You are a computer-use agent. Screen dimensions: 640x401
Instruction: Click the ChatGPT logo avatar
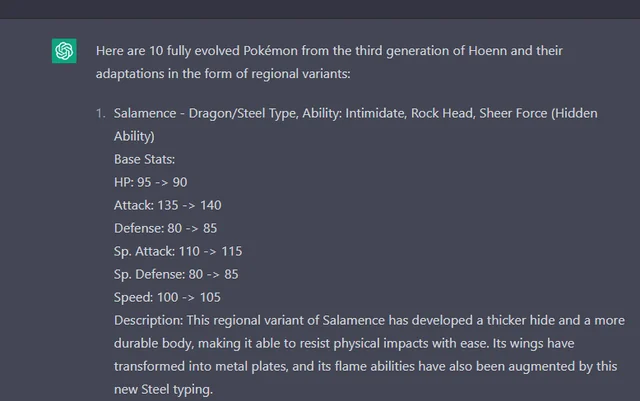click(x=65, y=51)
